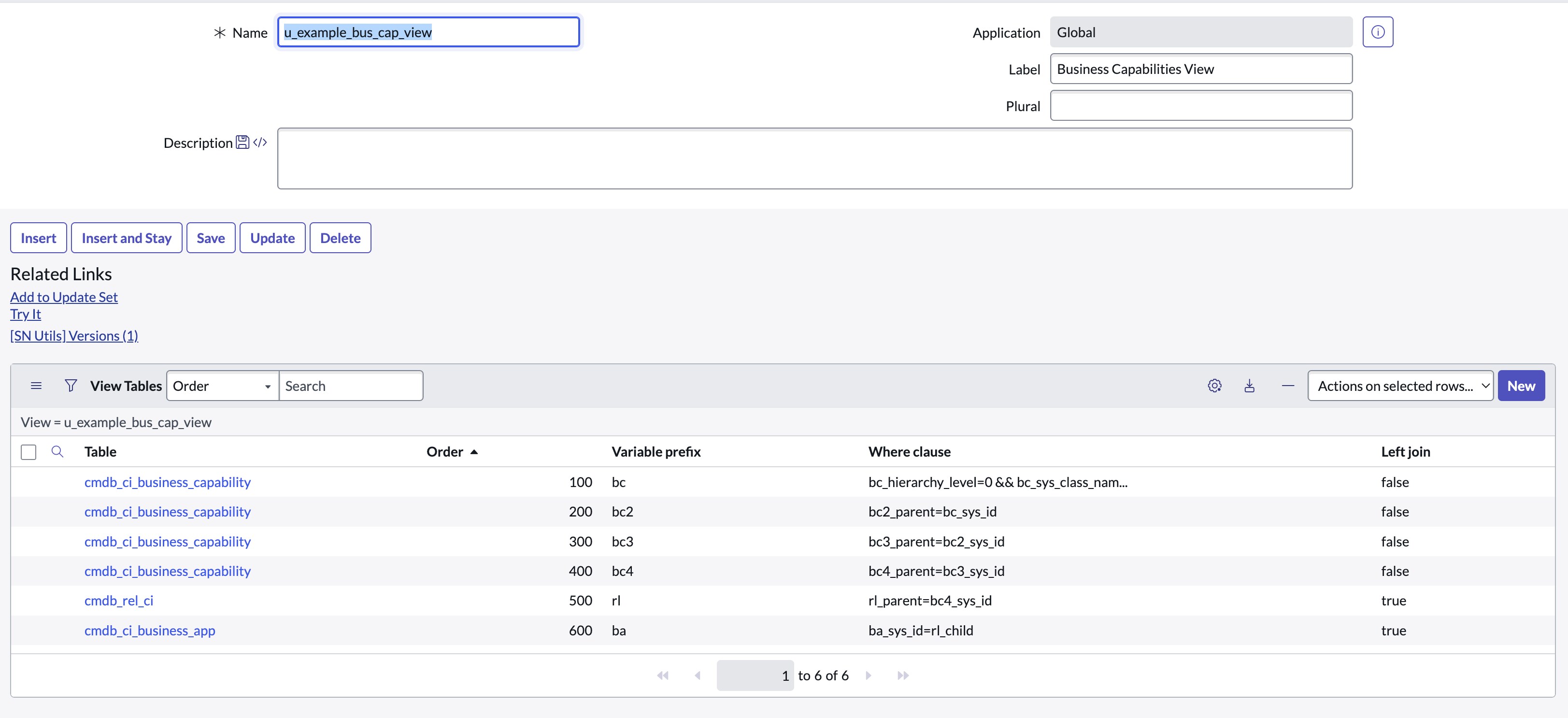Viewport: 1568px width, 718px height.
Task: Open the View Tables list filter icon
Action: [71, 386]
